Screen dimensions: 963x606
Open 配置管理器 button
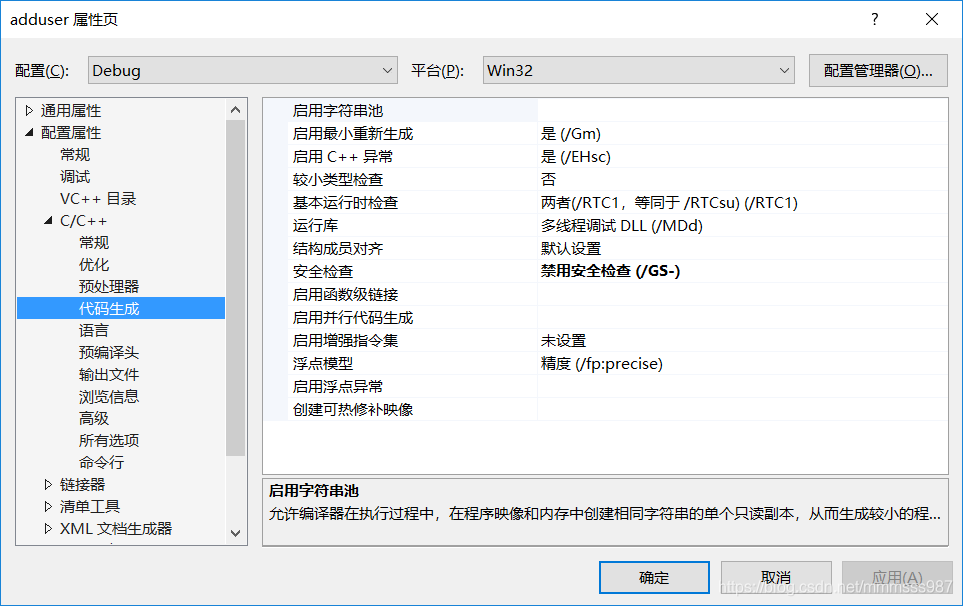[878, 71]
